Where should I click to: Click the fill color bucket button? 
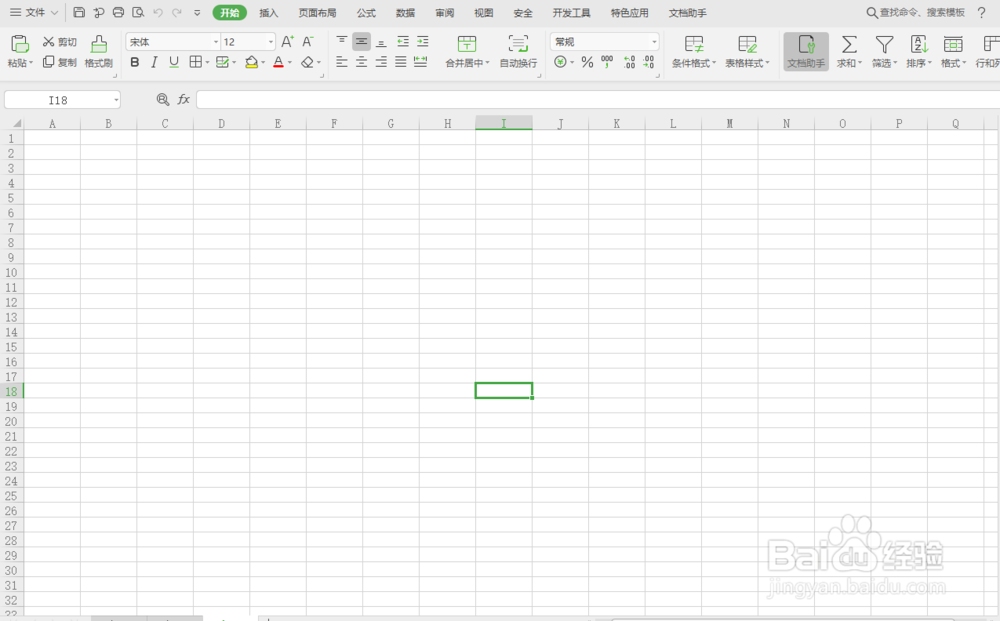pyautogui.click(x=251, y=62)
